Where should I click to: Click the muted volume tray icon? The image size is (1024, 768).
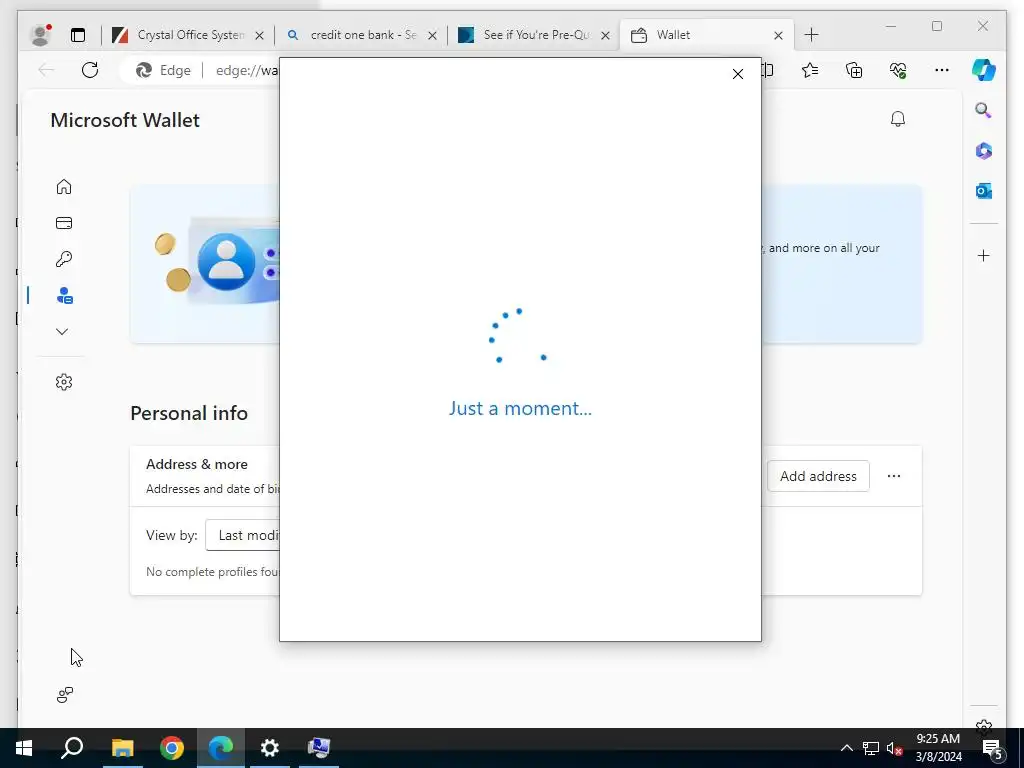pyautogui.click(x=894, y=748)
